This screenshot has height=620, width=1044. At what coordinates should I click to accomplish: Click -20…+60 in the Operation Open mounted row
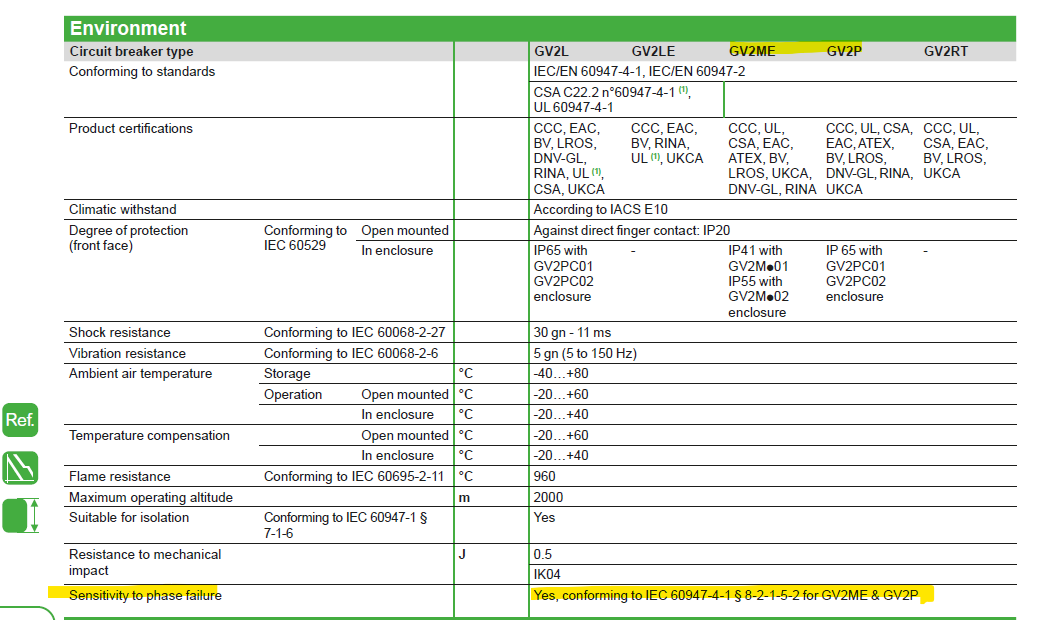(561, 394)
